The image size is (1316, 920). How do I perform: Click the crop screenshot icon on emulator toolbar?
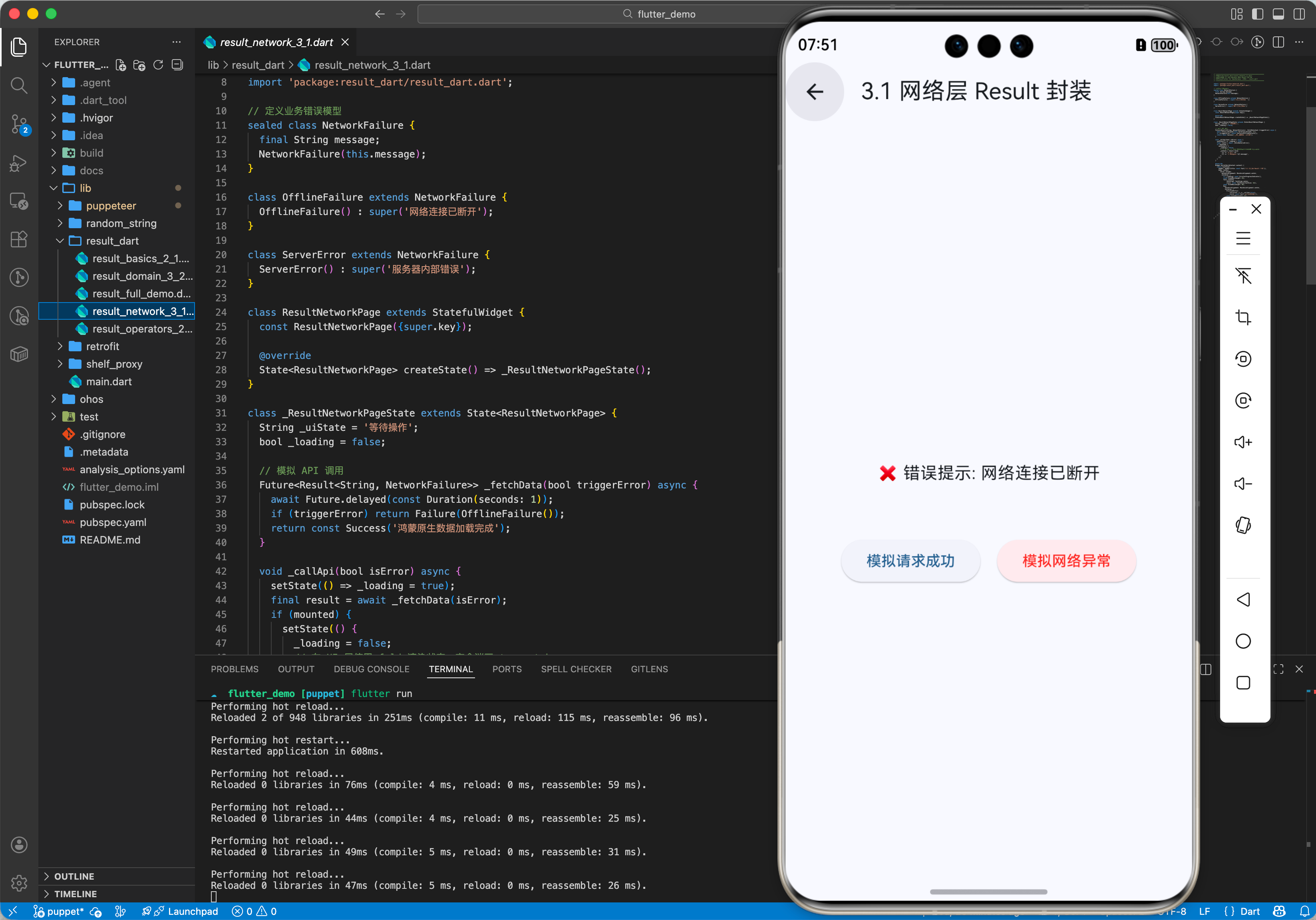1242,317
